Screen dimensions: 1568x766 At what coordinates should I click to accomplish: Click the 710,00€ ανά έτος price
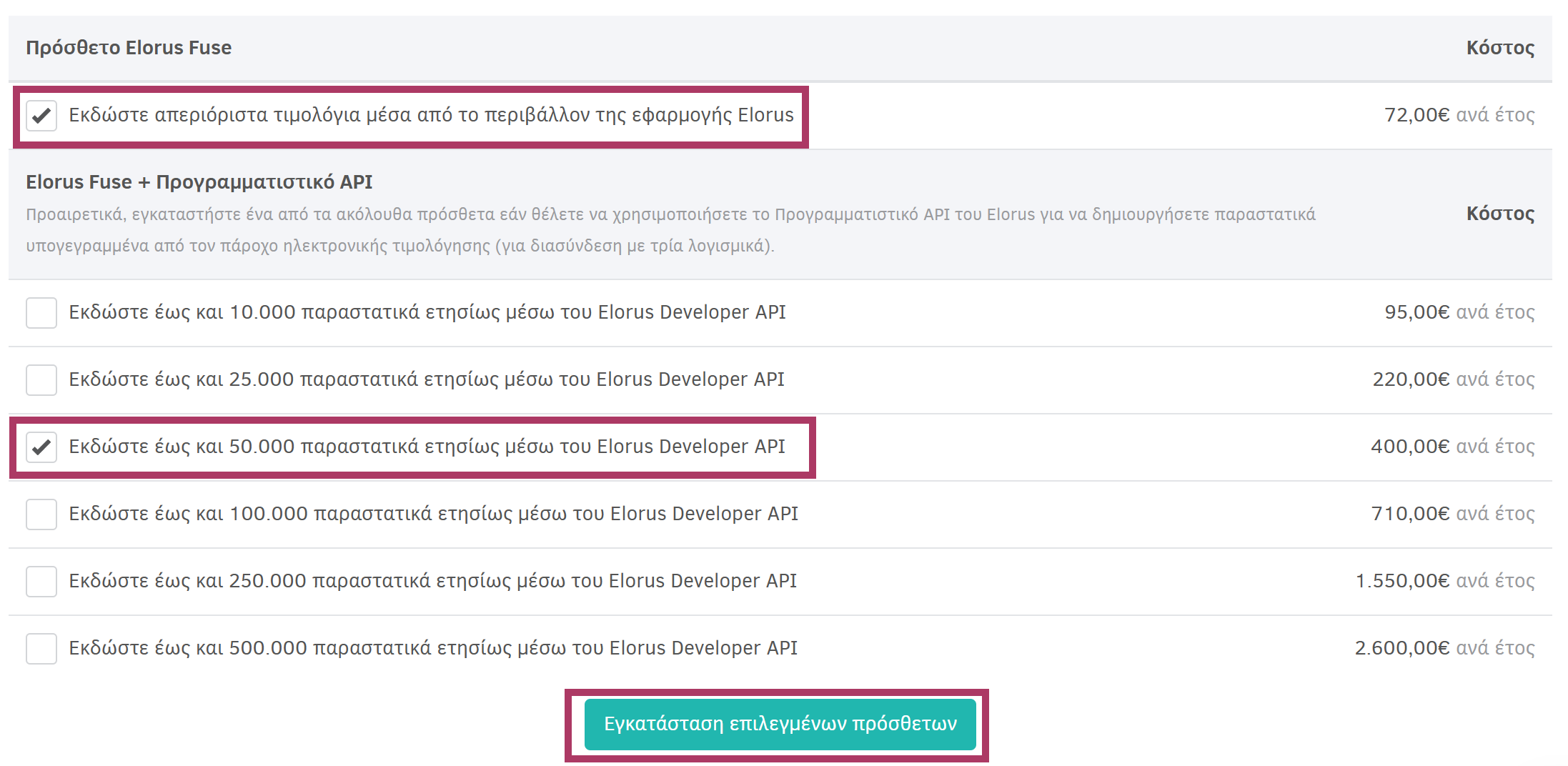(1453, 514)
